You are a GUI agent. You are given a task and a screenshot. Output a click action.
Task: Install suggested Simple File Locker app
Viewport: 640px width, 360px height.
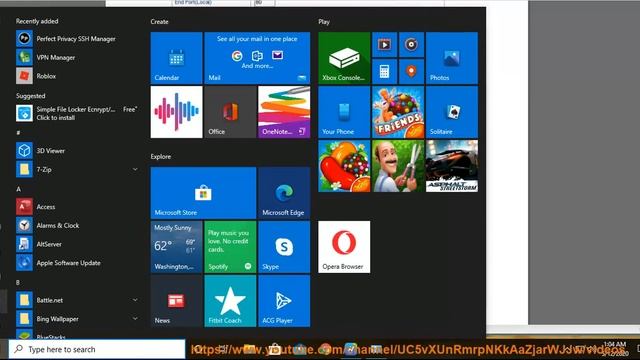(x=76, y=113)
